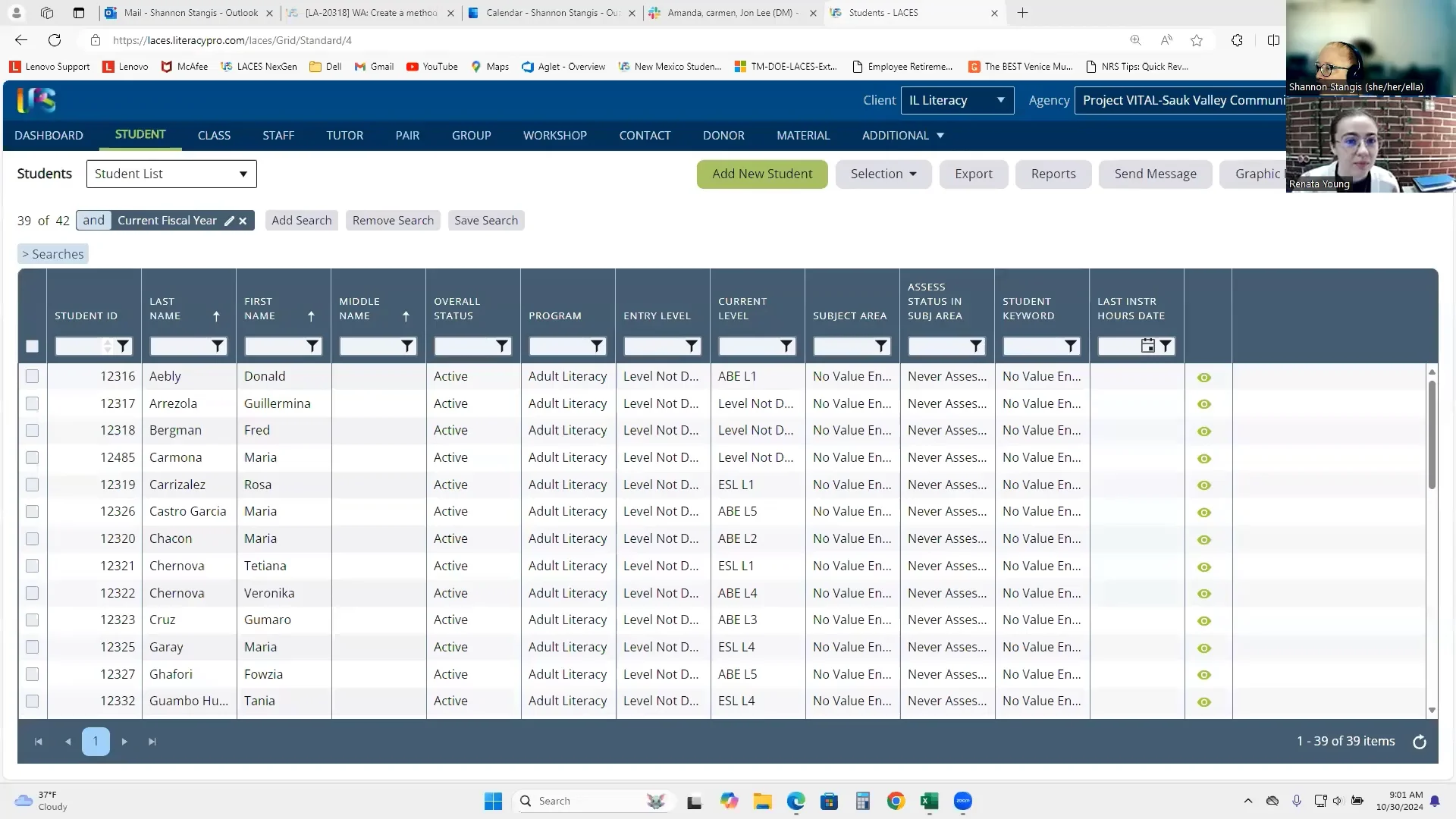This screenshot has height=819, width=1456.
Task: Open the Class tab
Action: (x=214, y=136)
